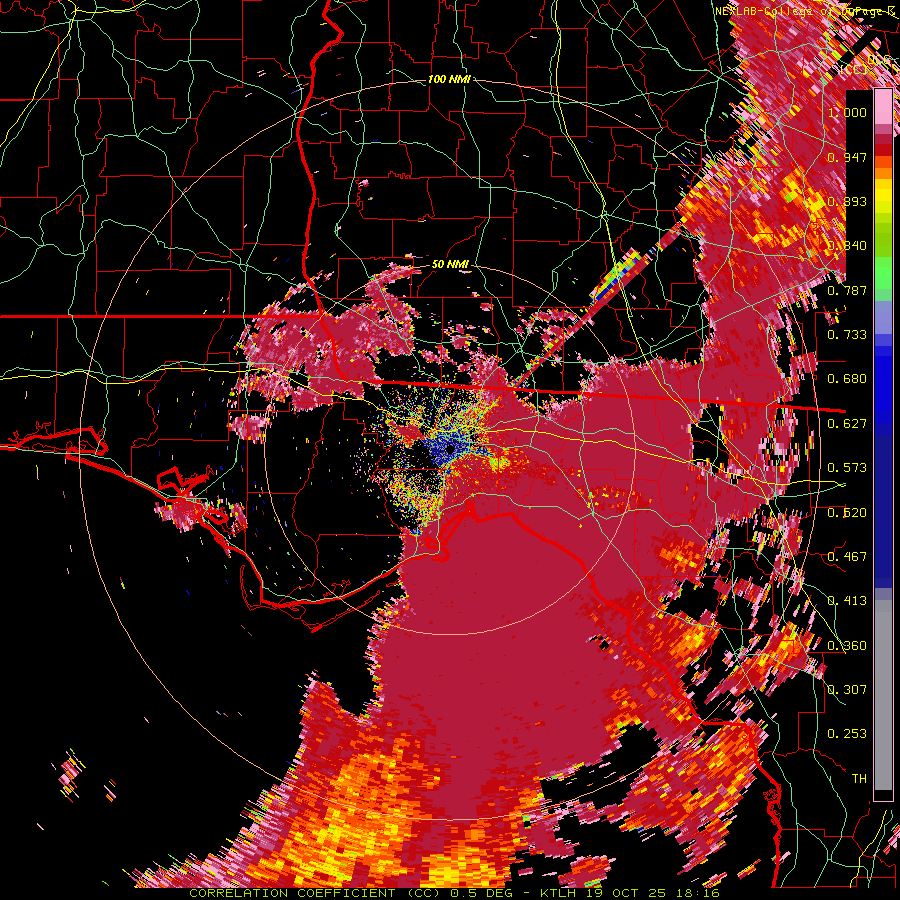Screen dimensions: 900x900
Task: Click the black radar site dot at center
Action: pyautogui.click(x=451, y=448)
